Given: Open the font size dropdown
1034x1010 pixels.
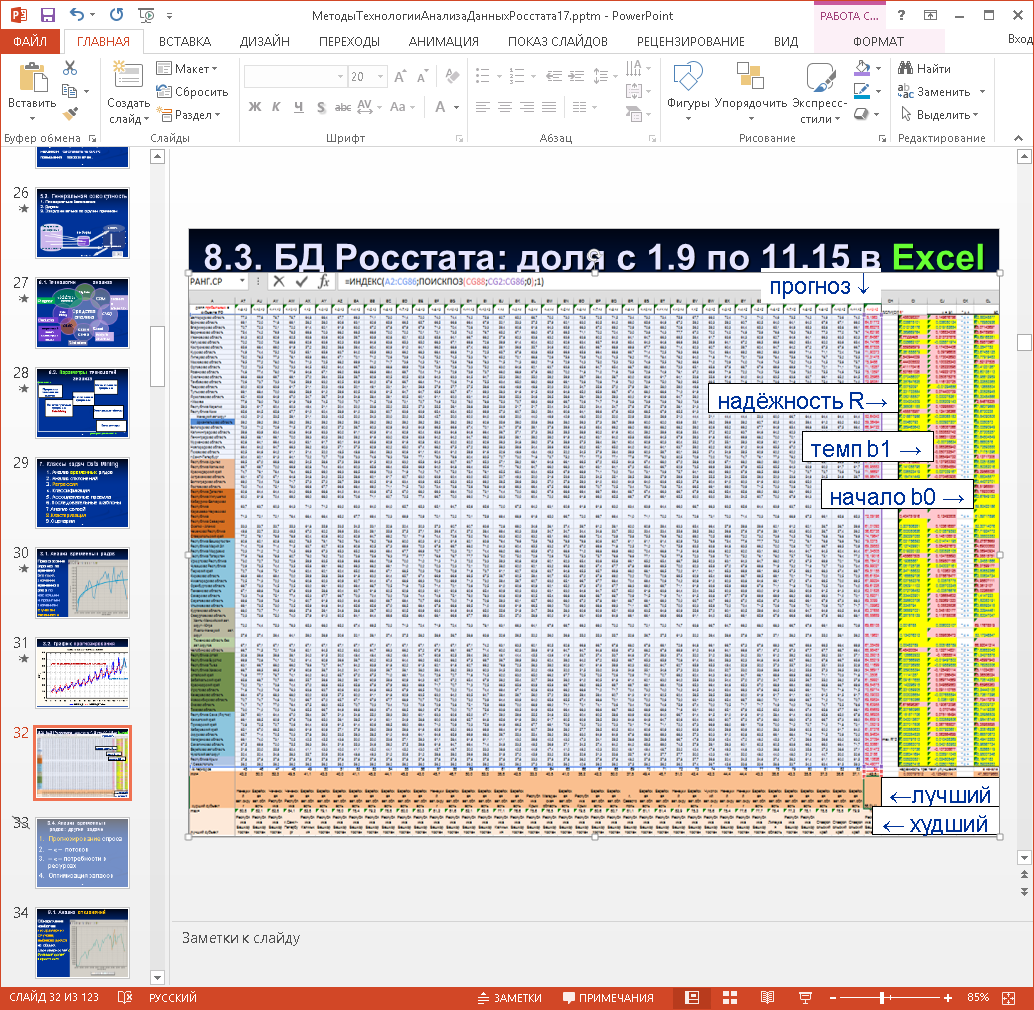Looking at the screenshot, I should pos(380,76).
